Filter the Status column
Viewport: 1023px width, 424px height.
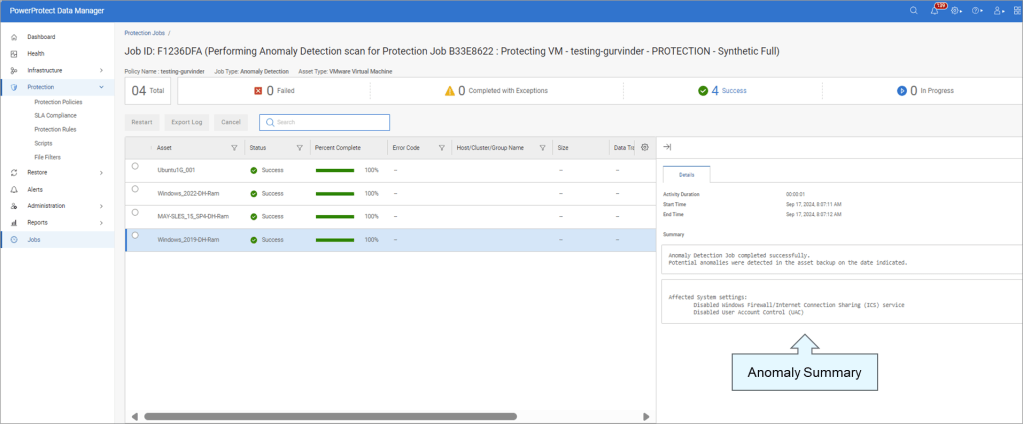point(299,148)
